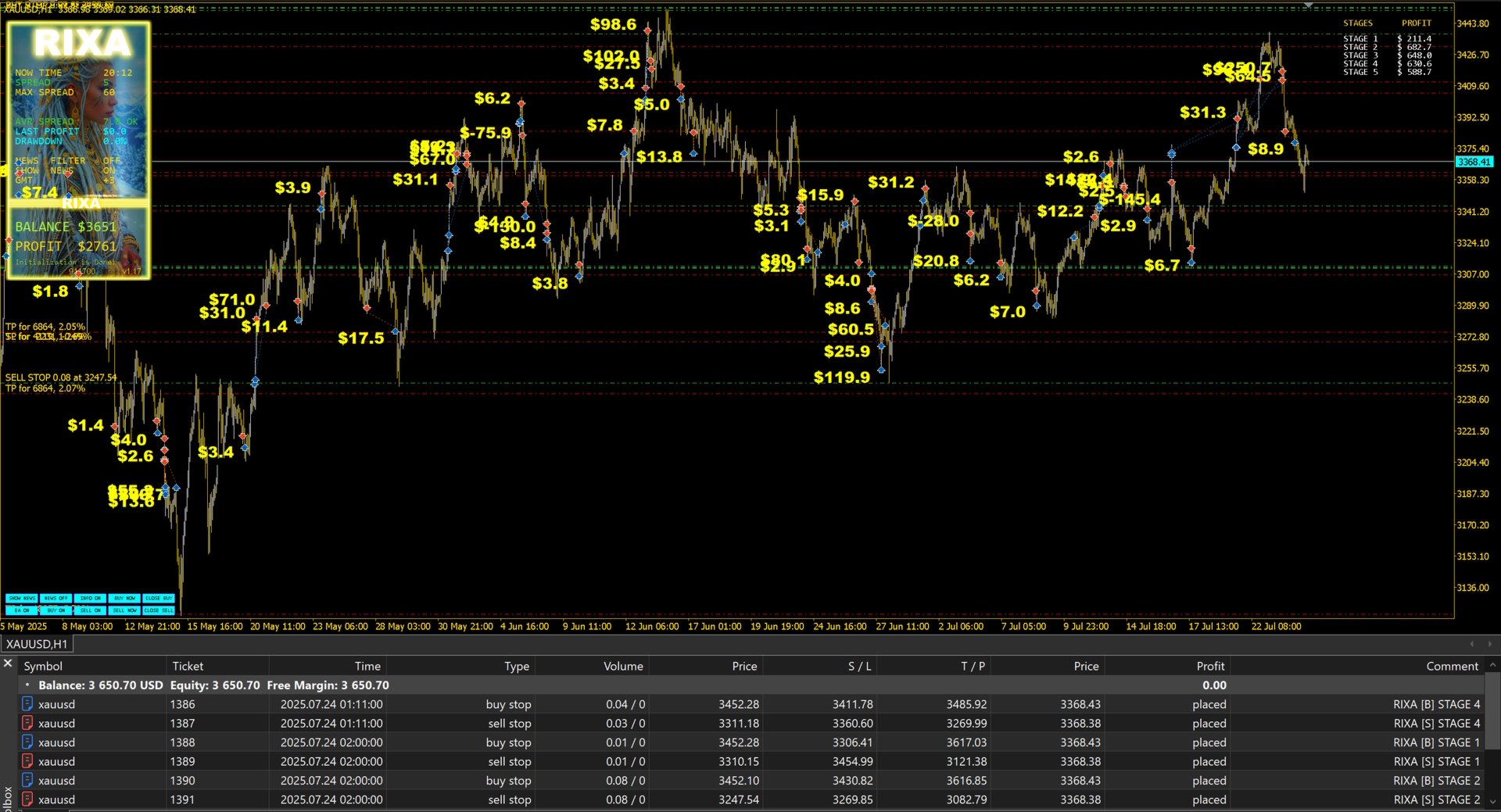Click the comment RIXA [B] STAGE 1
The image size is (1501, 812).
tap(1436, 742)
